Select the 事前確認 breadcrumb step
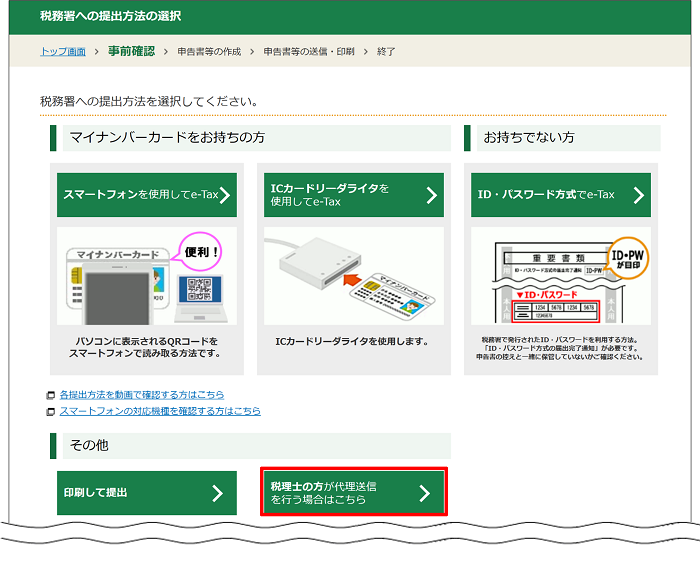 pyautogui.click(x=131, y=51)
